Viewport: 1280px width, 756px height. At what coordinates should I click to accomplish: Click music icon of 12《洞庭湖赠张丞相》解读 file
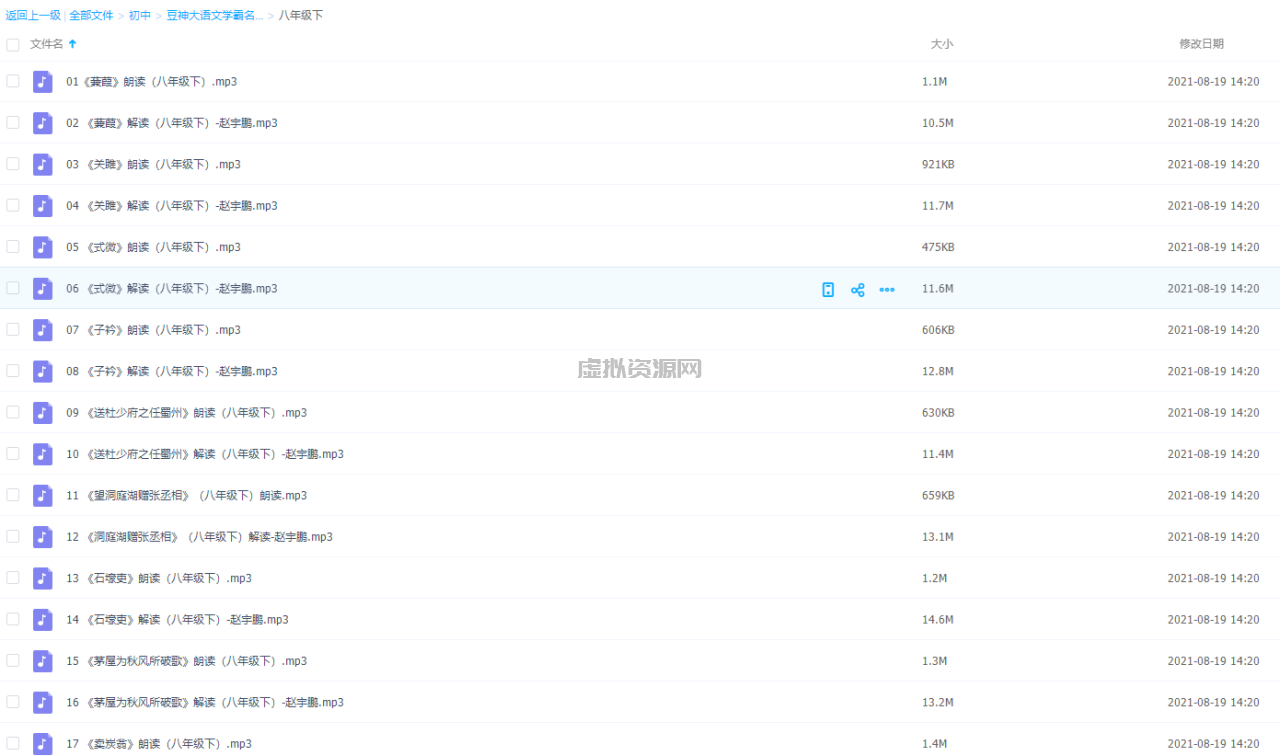(42, 537)
